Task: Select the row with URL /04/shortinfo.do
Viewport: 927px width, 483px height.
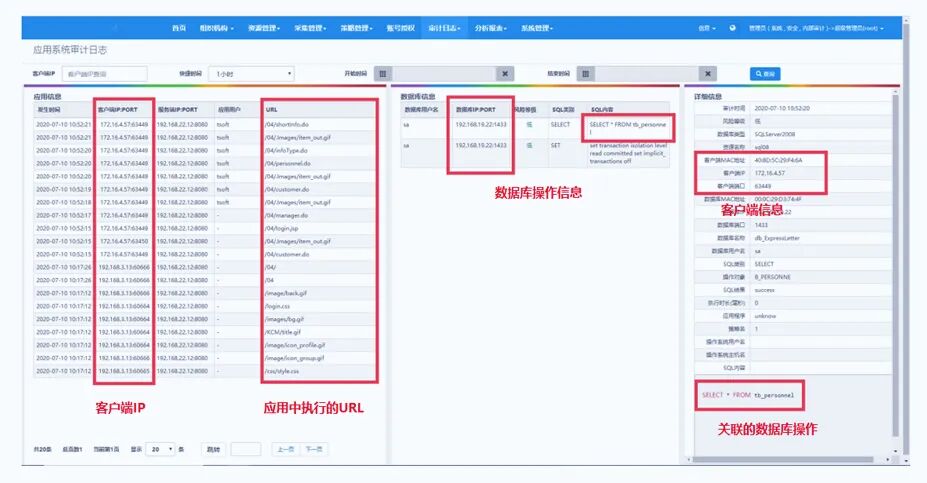Action: pyautogui.click(x=205, y=125)
